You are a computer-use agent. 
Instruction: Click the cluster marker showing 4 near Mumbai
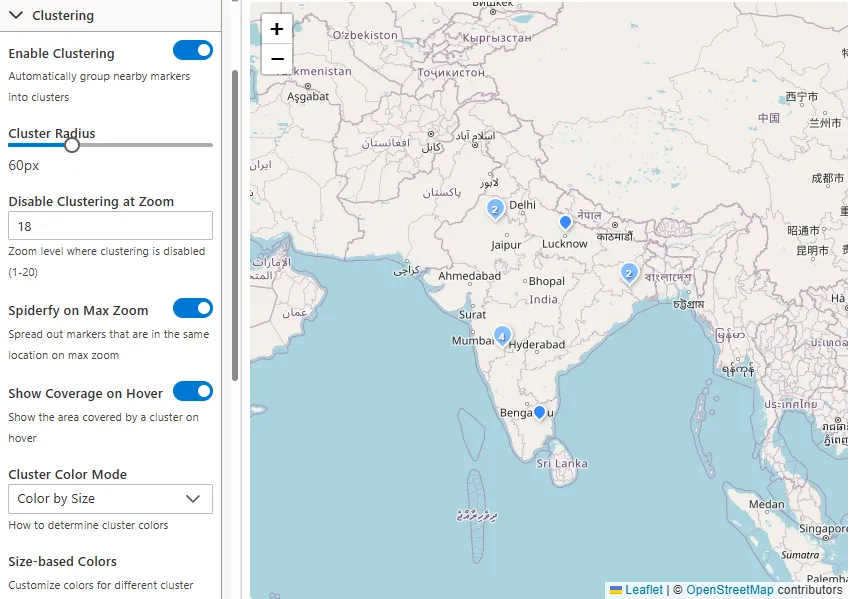[x=502, y=336]
